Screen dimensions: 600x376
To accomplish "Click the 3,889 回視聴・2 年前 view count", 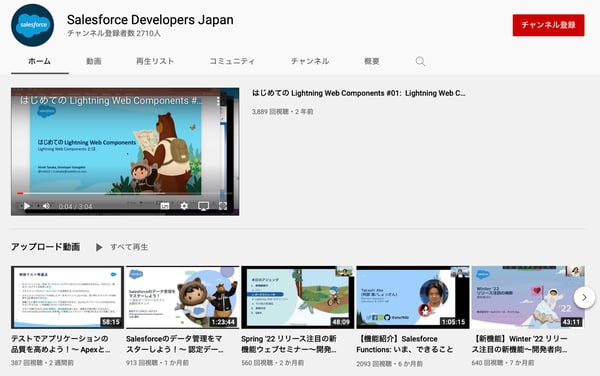I will click(282, 112).
